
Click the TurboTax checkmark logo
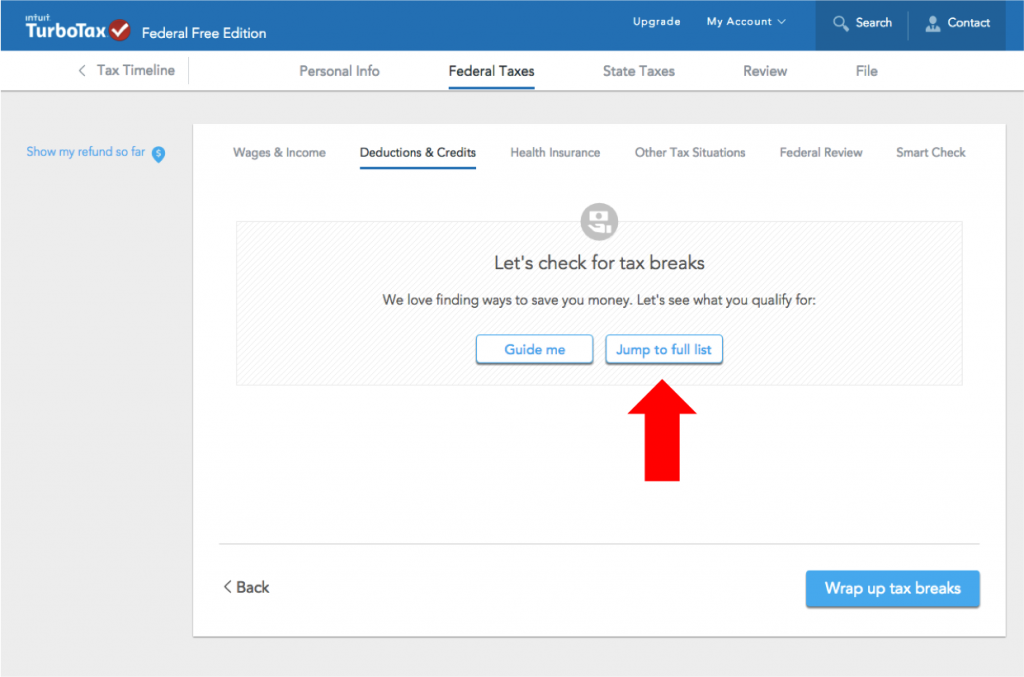click(x=120, y=29)
